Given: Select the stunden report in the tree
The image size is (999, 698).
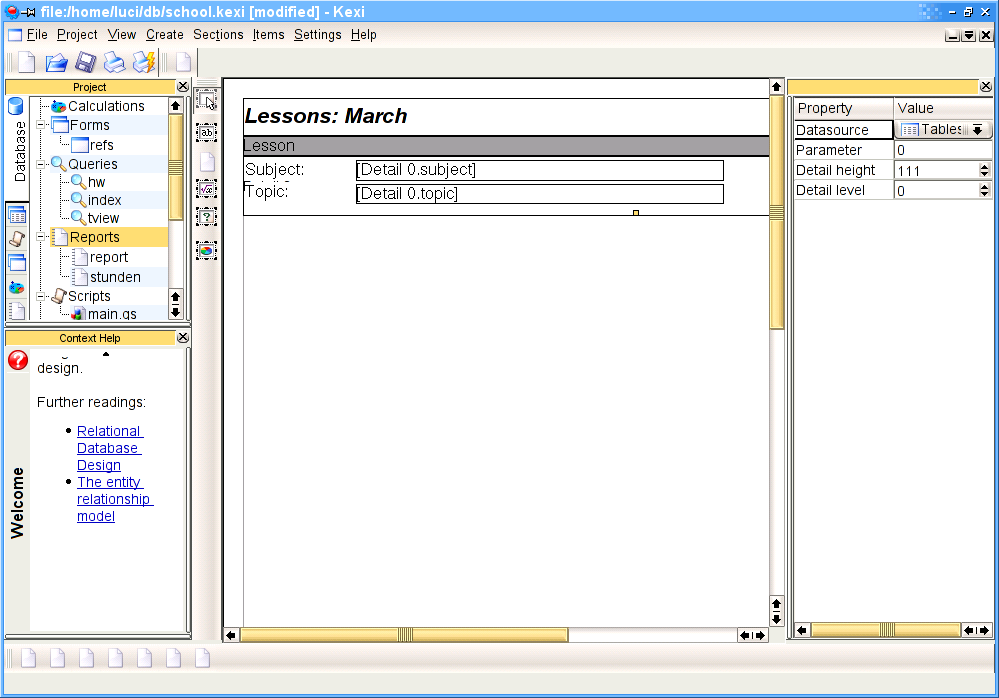Looking at the screenshot, I should (115, 277).
